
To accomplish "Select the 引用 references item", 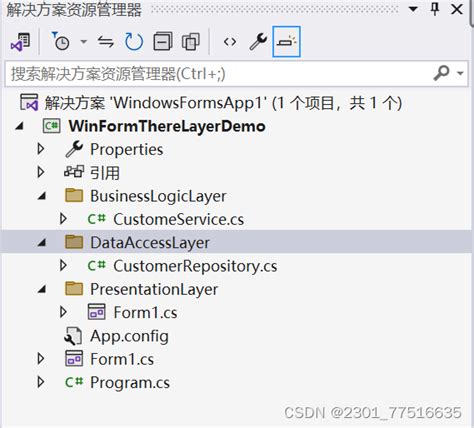I will (105, 173).
